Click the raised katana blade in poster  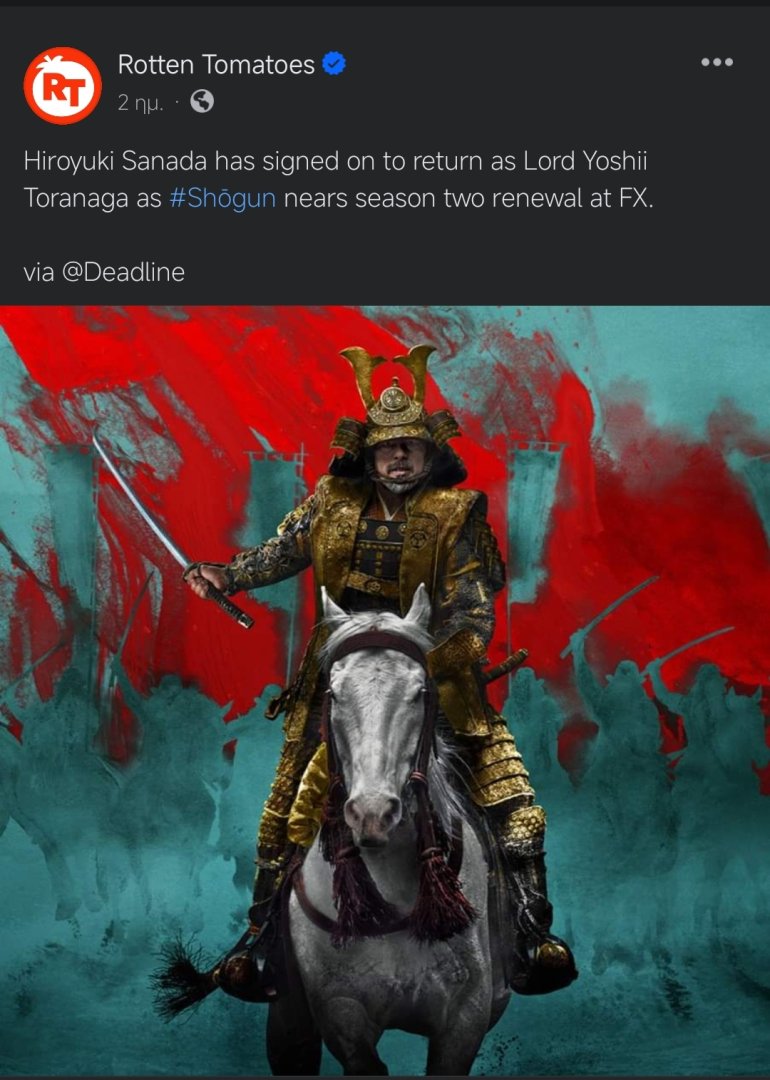pos(141,503)
